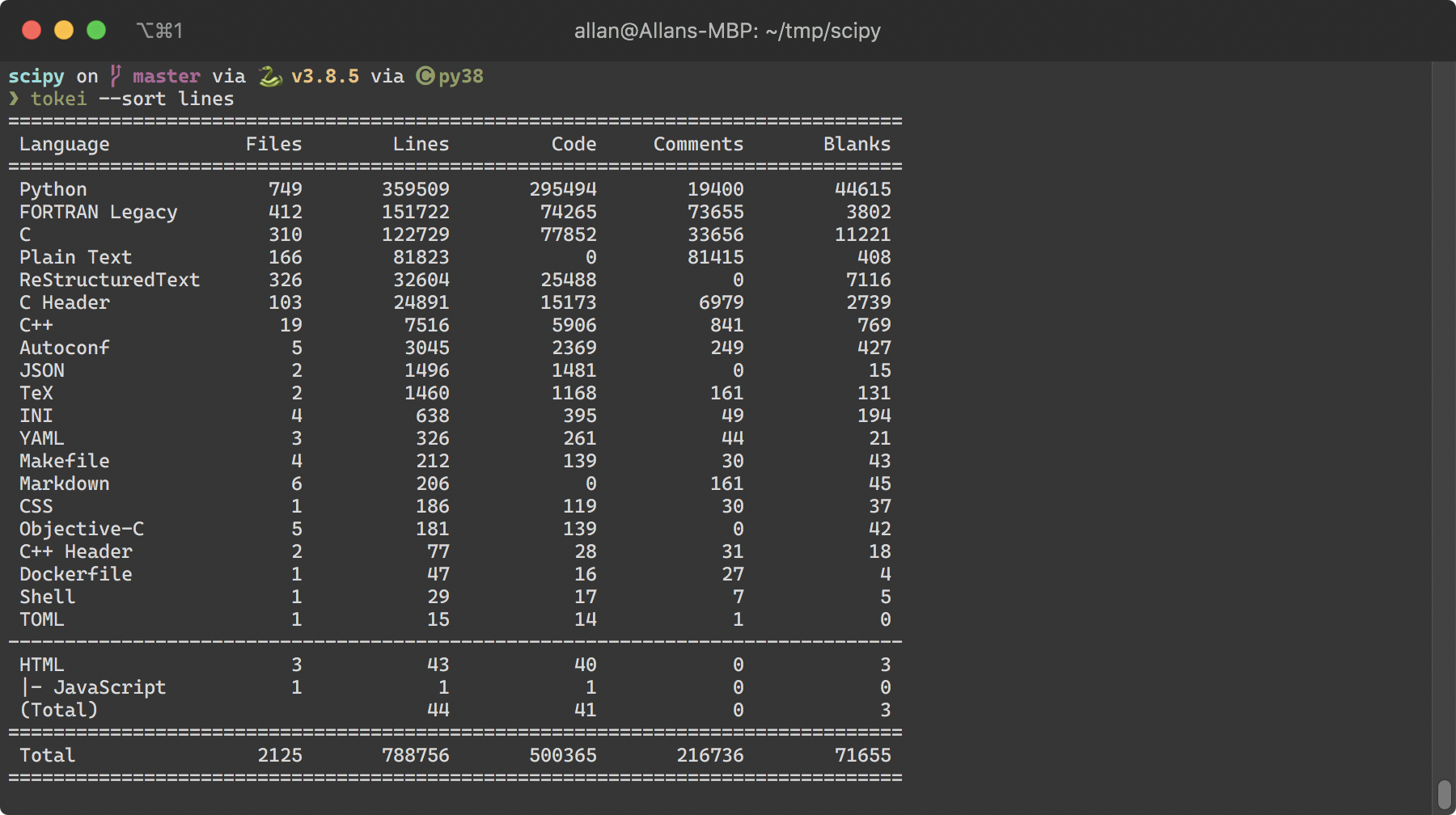Screen dimensions: 1456x815
Task: Click the 'JSON' row label
Action: [42, 370]
